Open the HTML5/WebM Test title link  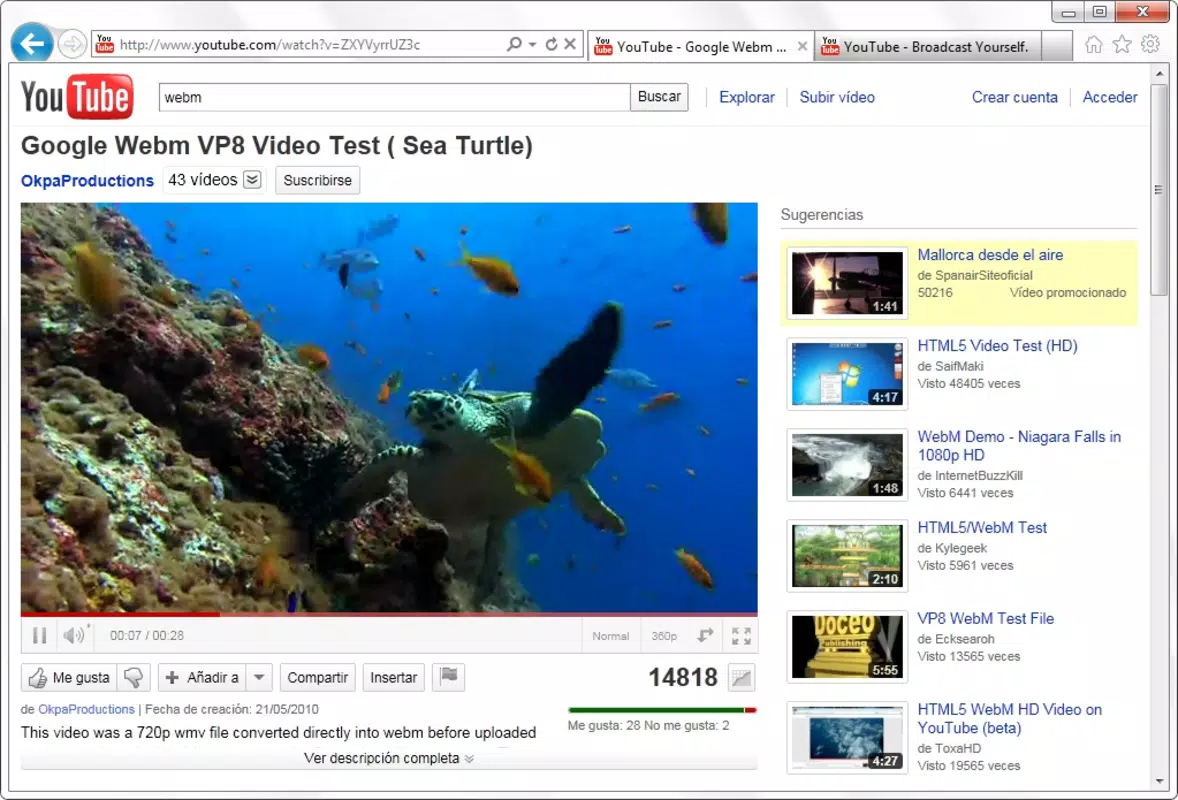[x=982, y=527]
